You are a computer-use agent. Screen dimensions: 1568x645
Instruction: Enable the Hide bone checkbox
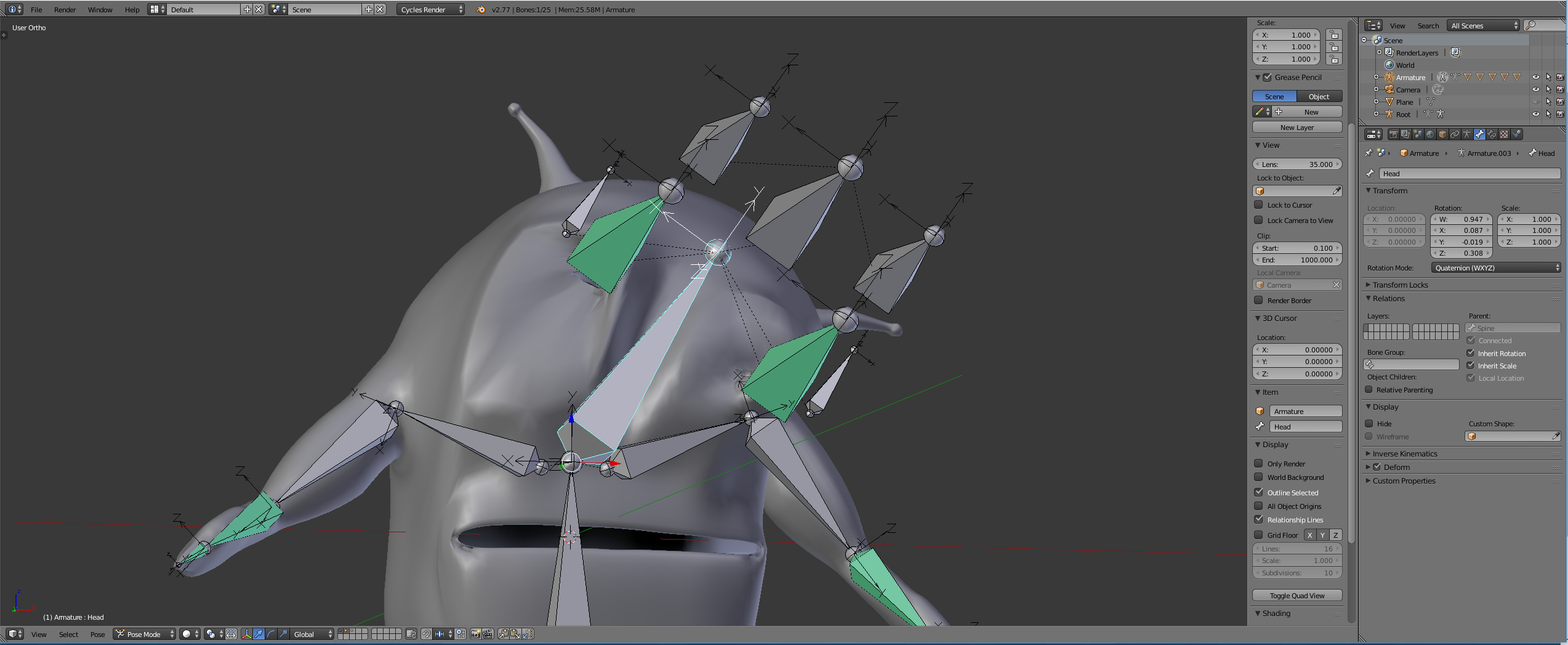[x=1369, y=423]
